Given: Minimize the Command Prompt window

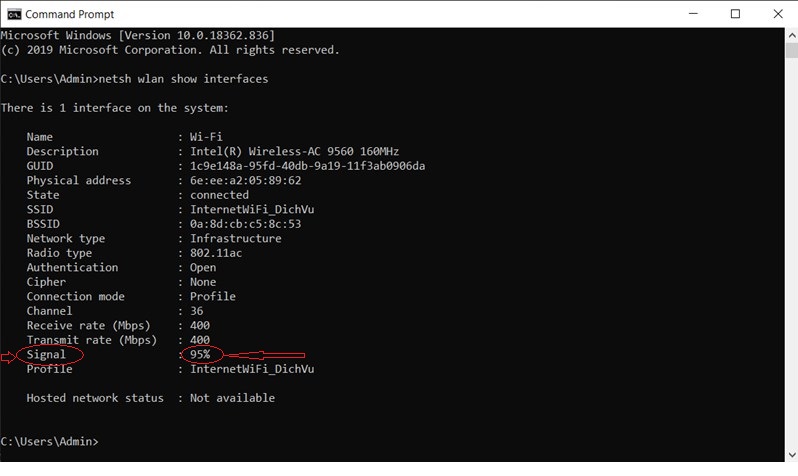Looking at the screenshot, I should 693,14.
